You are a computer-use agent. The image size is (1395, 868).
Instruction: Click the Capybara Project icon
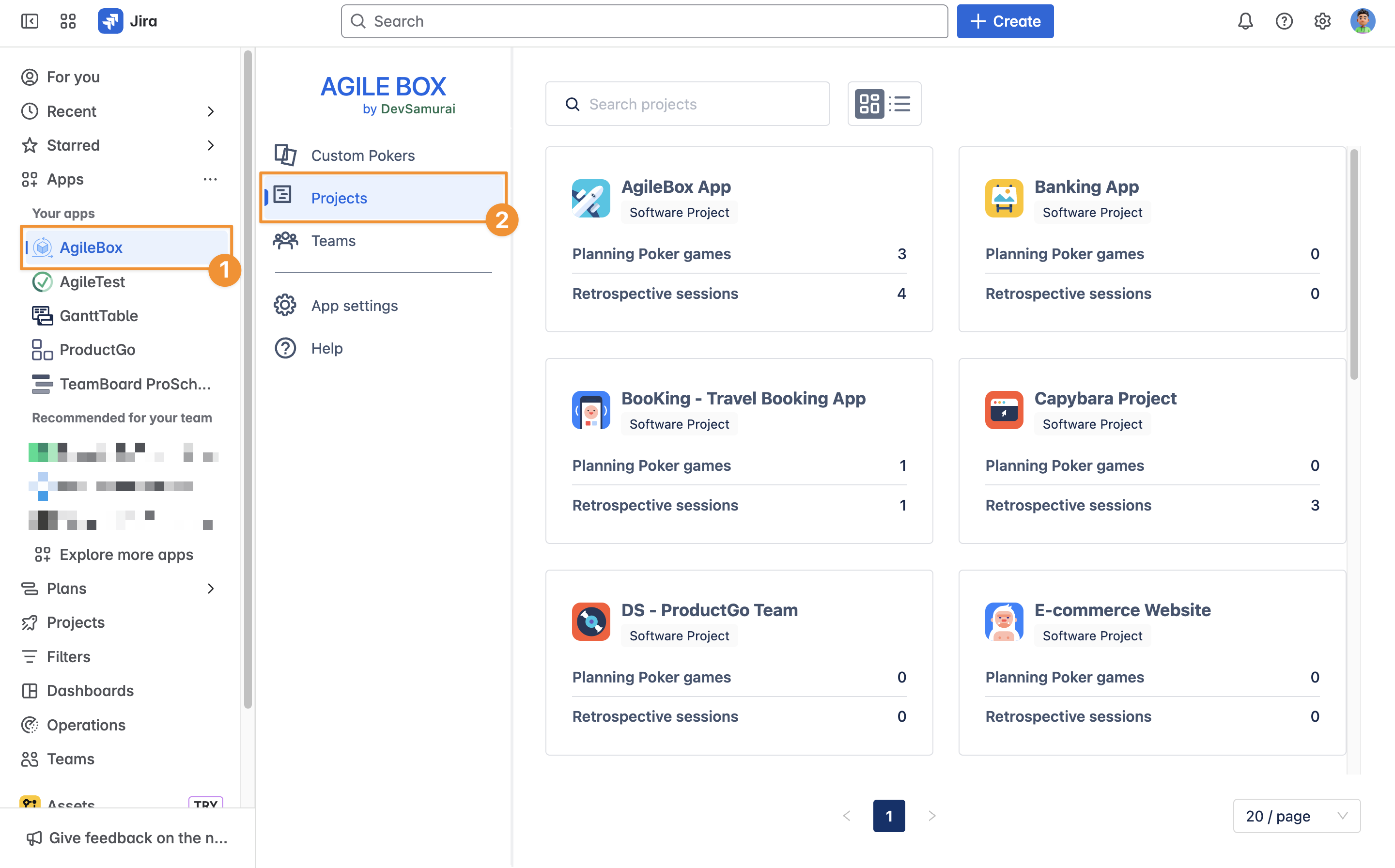click(x=1004, y=410)
